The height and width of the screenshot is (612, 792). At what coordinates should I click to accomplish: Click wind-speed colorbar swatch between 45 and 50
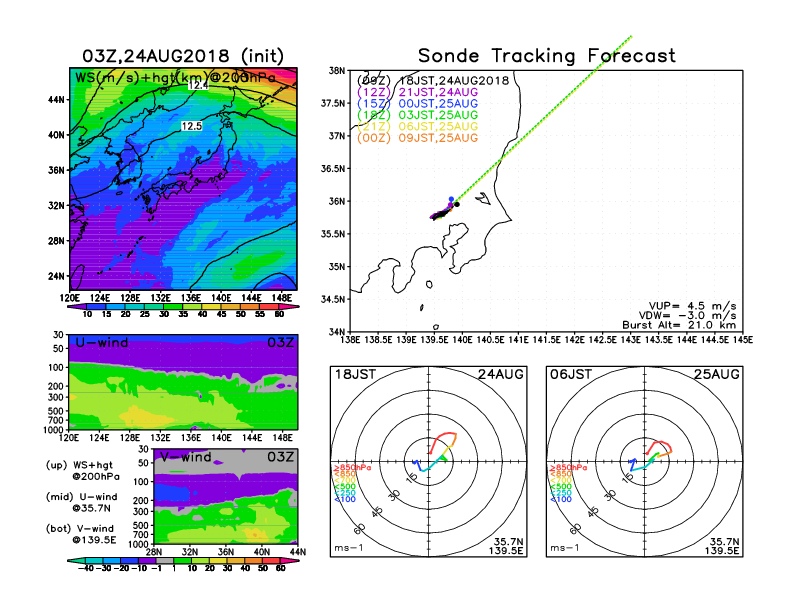pyautogui.click(x=231, y=307)
